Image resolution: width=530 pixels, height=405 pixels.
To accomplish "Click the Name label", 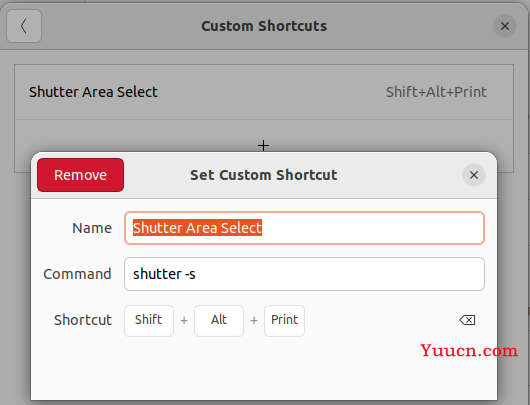I will click(92, 228).
